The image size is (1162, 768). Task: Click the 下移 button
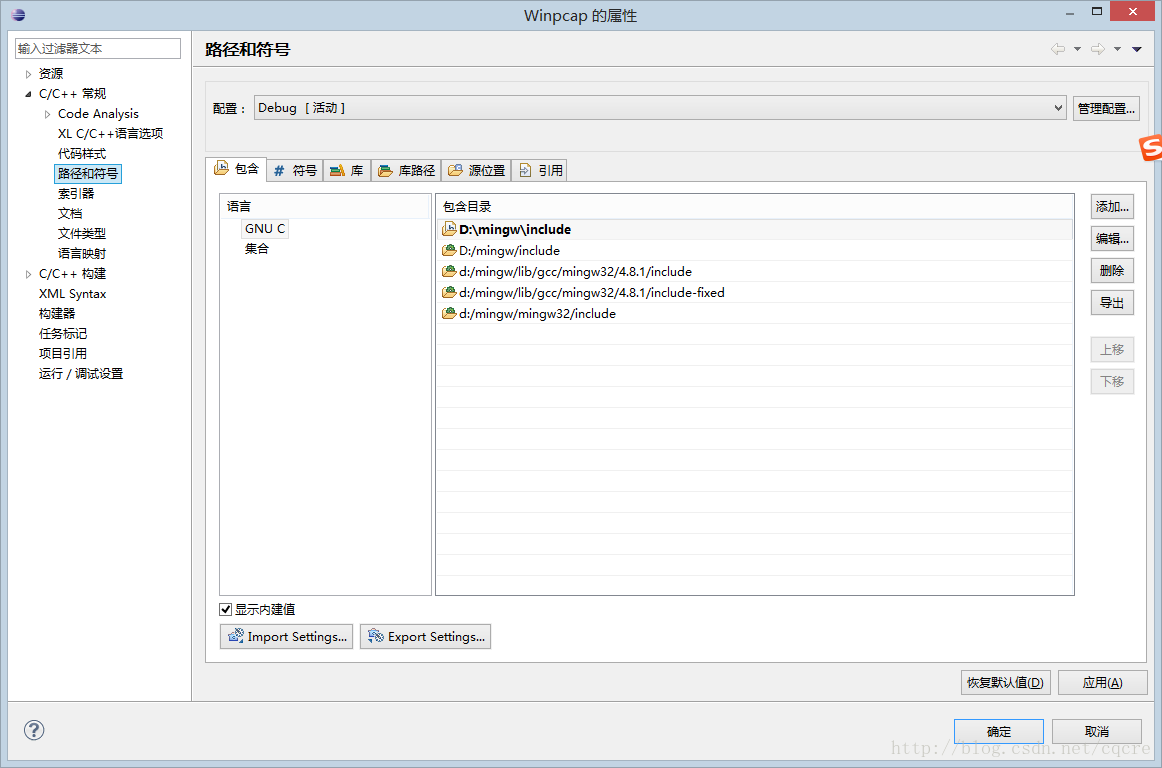coord(1112,381)
